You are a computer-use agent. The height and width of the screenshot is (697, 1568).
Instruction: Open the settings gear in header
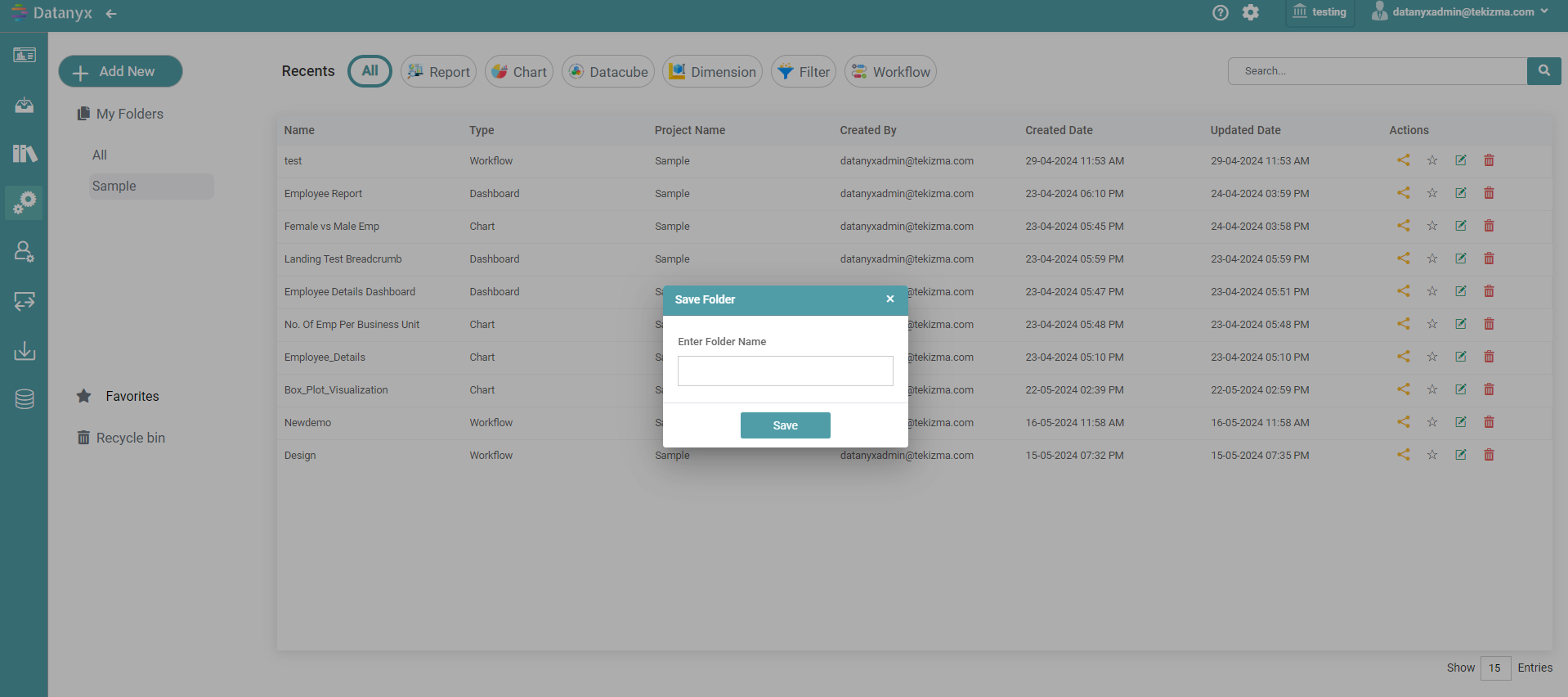1251,12
